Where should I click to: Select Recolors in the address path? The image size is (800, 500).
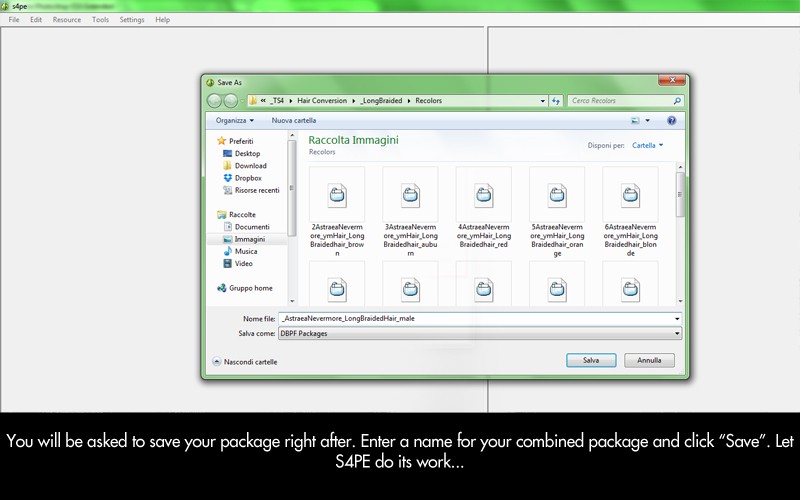[429, 101]
